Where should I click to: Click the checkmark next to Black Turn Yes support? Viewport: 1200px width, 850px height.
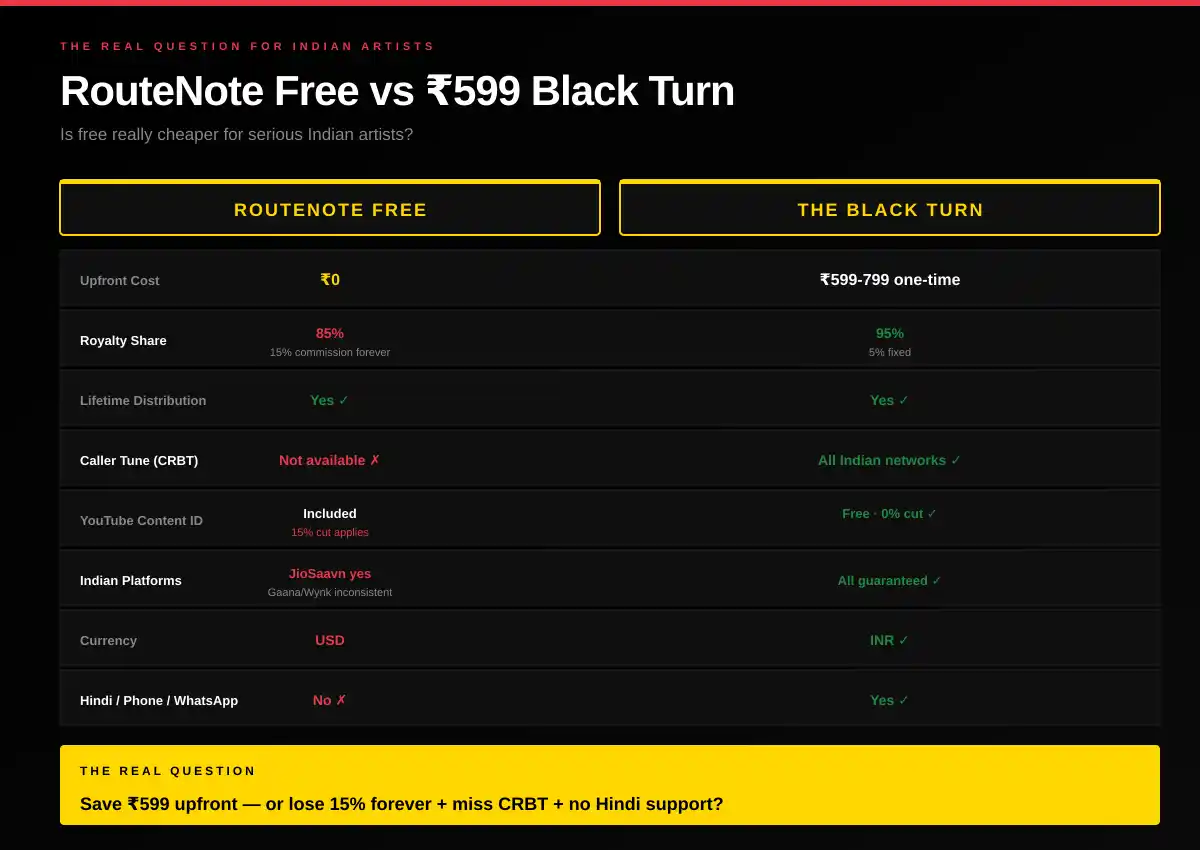pos(901,700)
